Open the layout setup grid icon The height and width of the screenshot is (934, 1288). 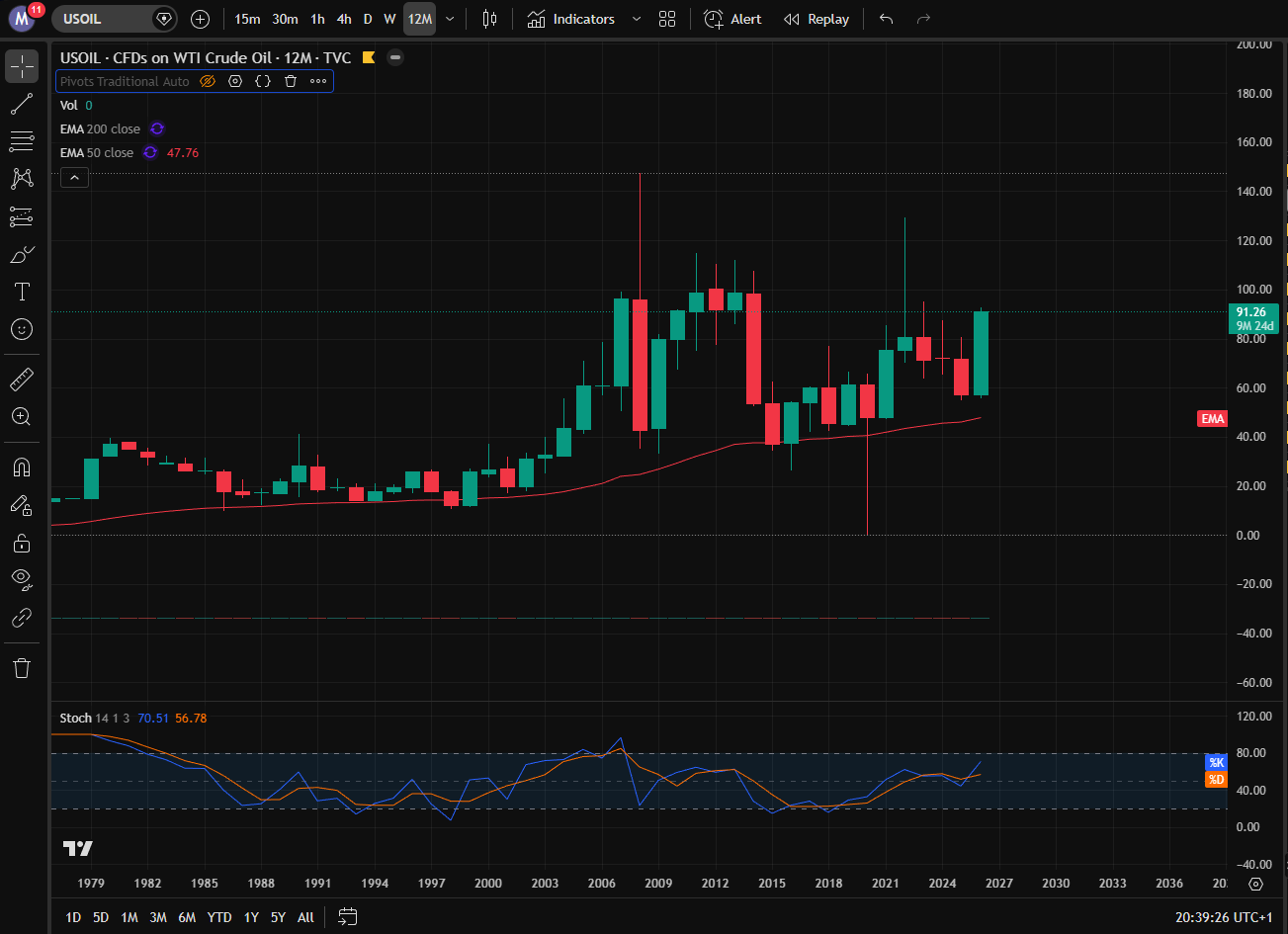(x=667, y=19)
